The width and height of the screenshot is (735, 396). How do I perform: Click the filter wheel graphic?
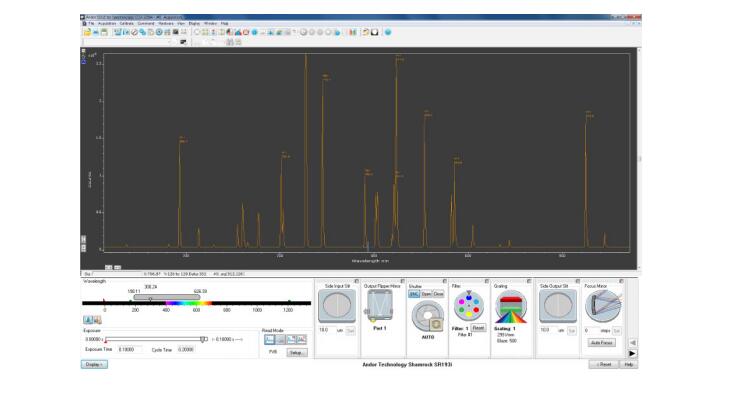[468, 306]
